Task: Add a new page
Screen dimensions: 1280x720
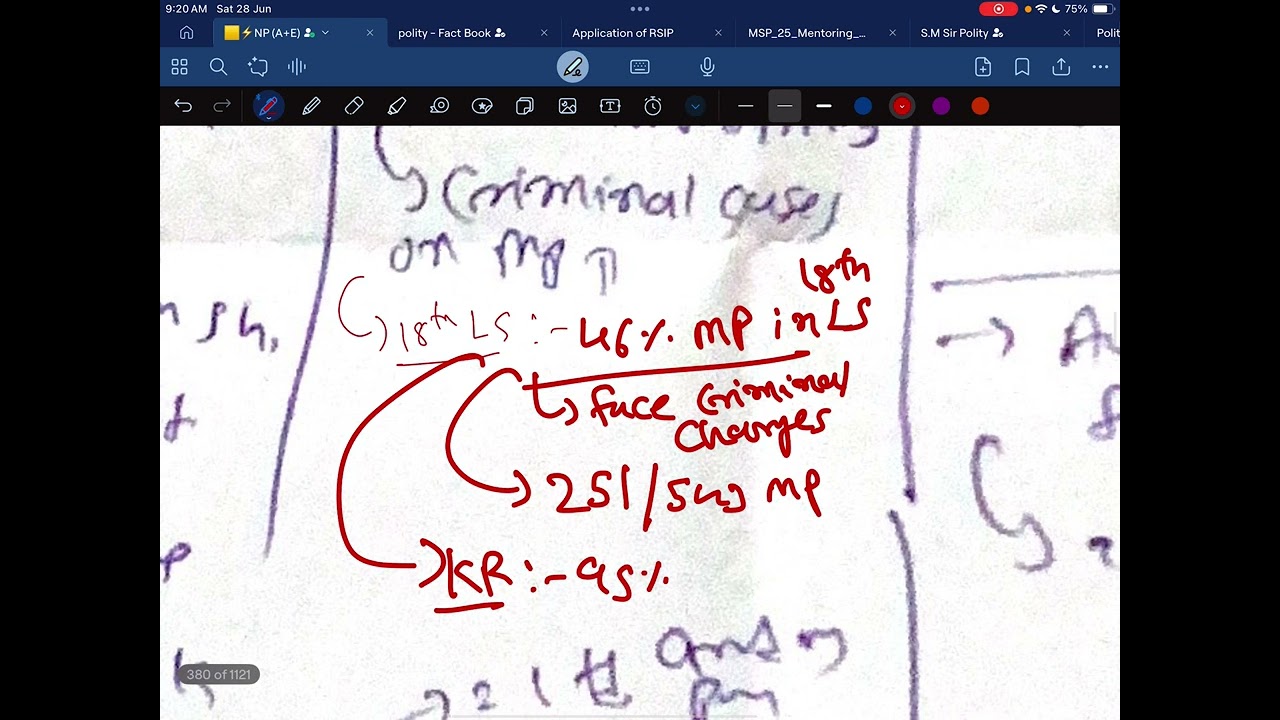Action: click(983, 67)
